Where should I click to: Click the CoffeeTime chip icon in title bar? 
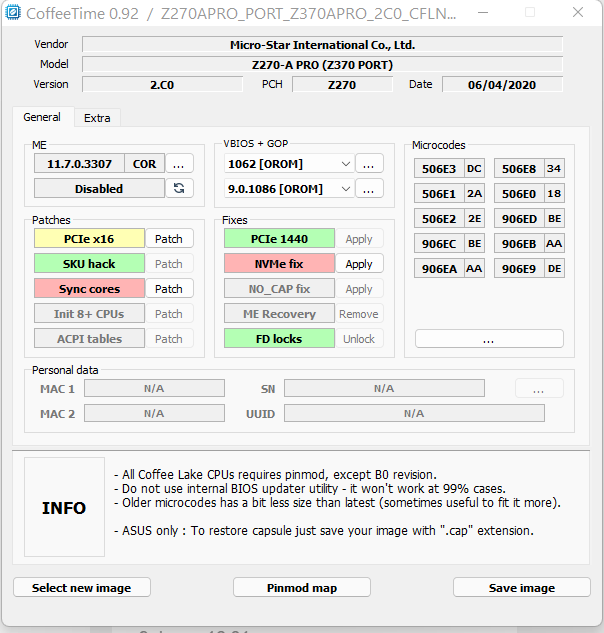(13, 13)
